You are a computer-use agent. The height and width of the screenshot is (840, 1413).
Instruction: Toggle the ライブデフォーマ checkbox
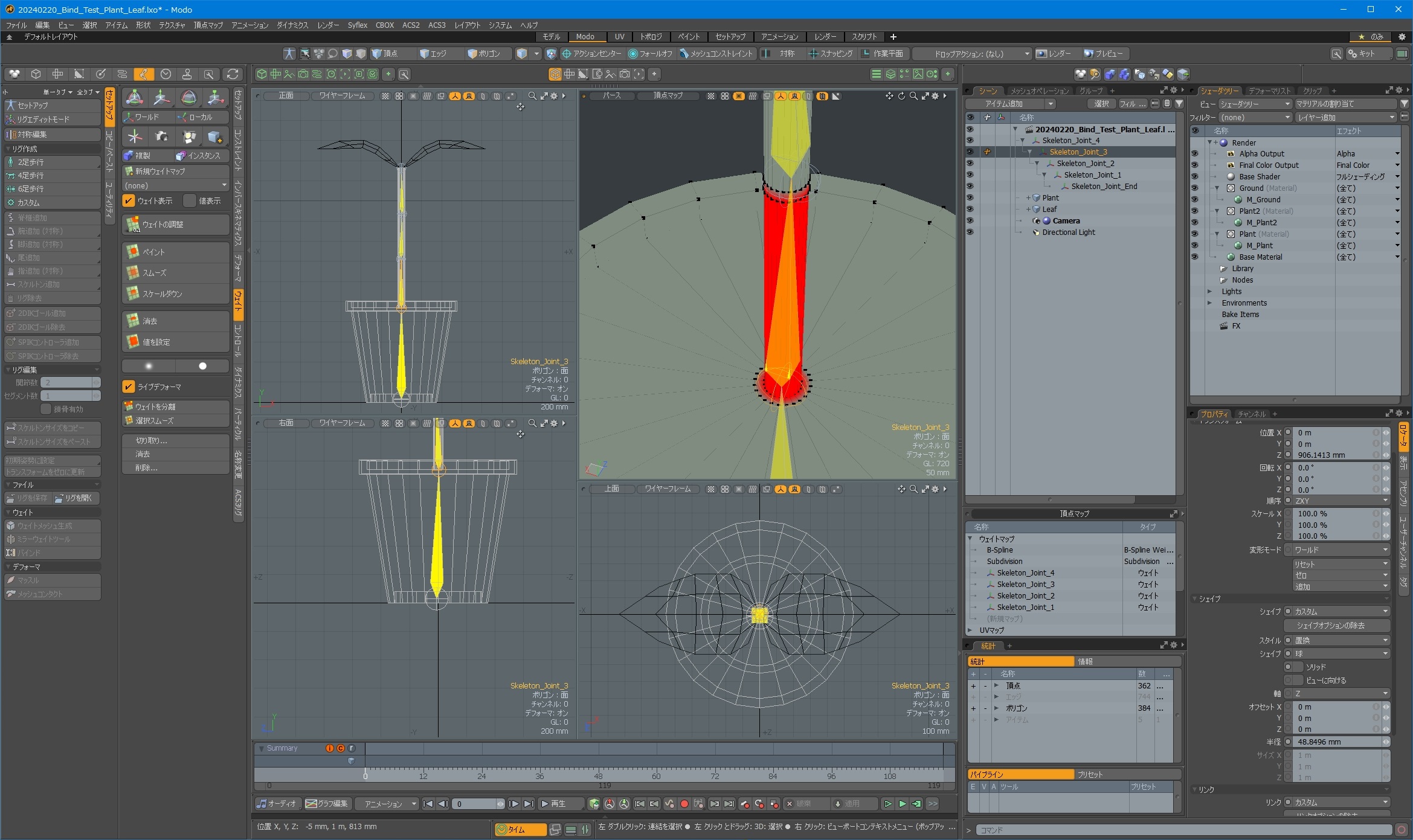point(129,386)
